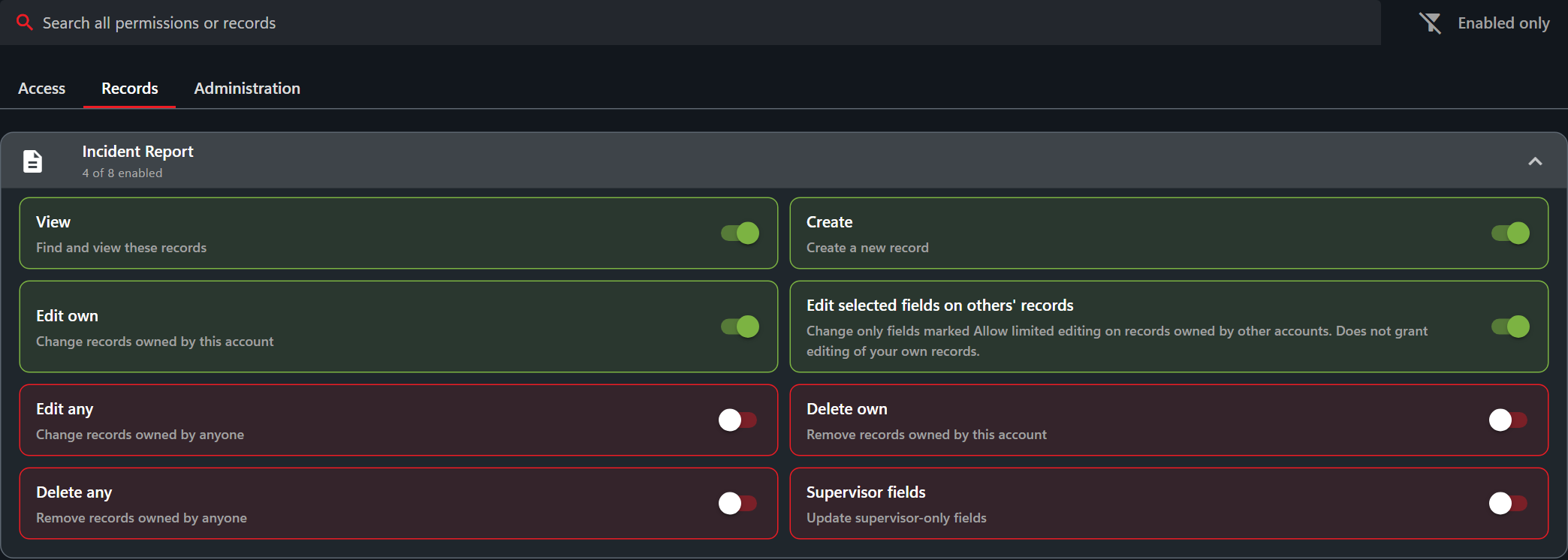Screen dimensions: 1568x560
Task: Click the Enabled only filter button
Action: point(1484,23)
